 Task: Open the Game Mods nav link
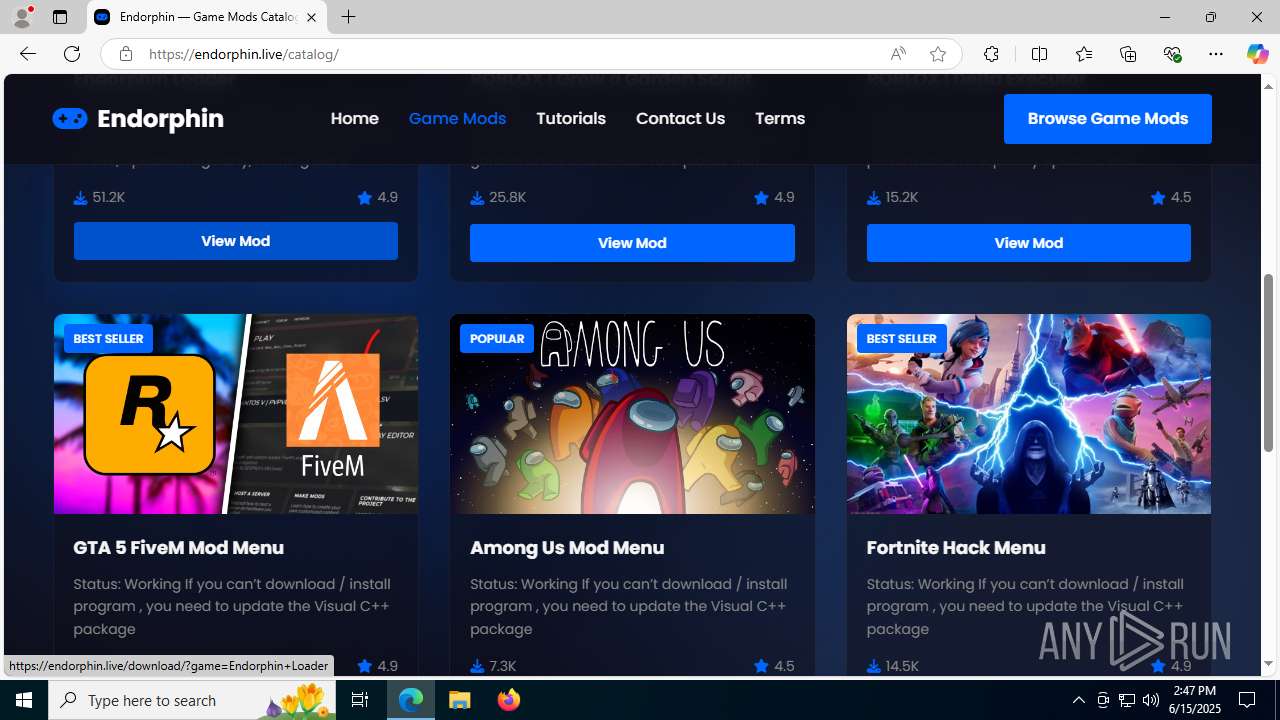pos(457,118)
